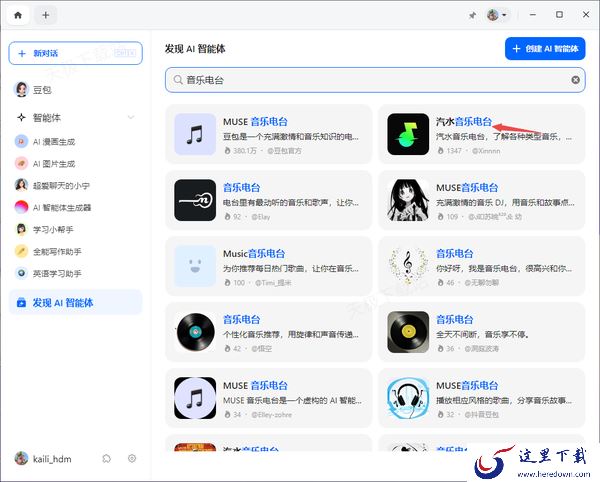Click author @豆包官方

284,151
